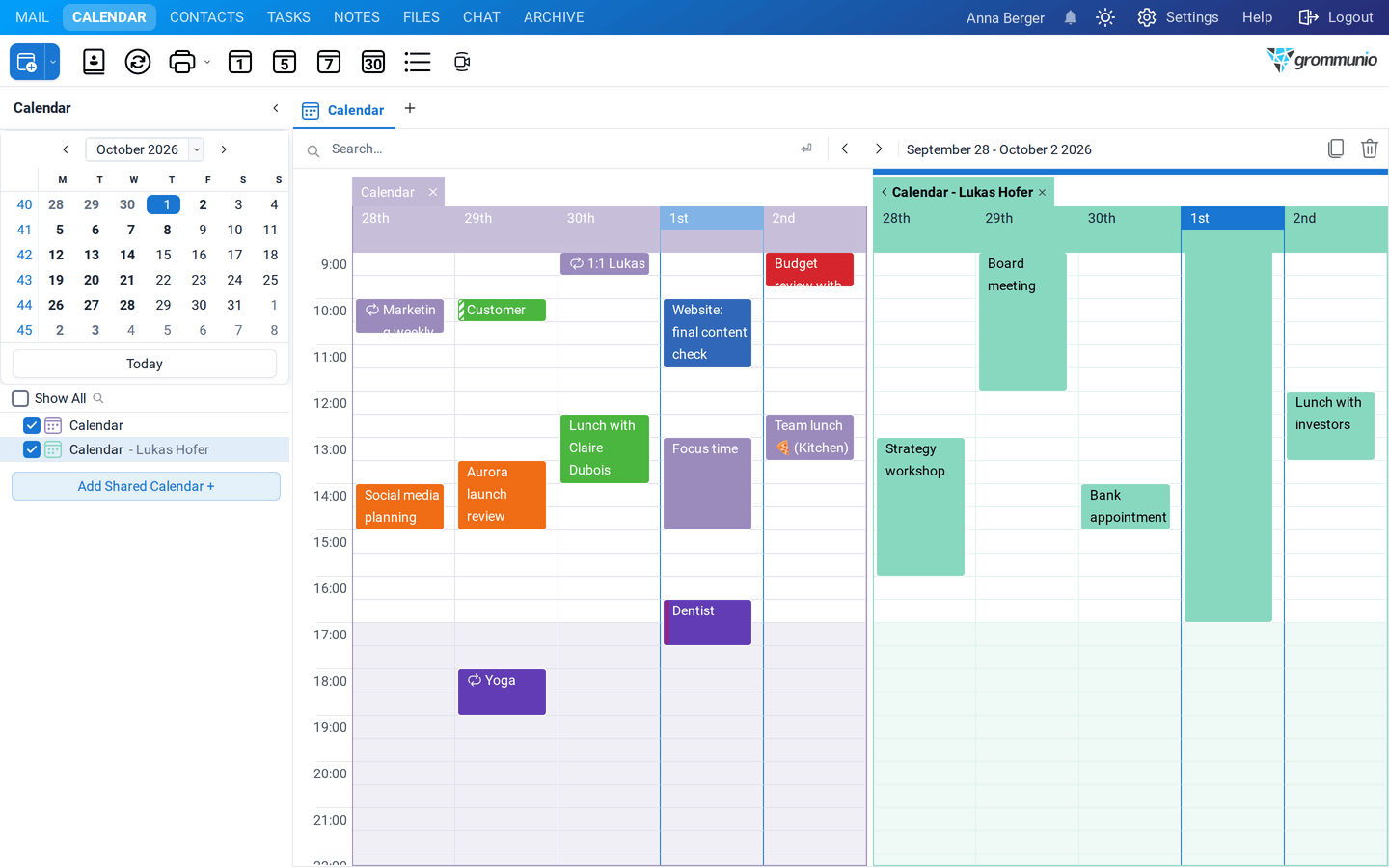Add a new tab with plus icon
The image size is (1389, 868).
tap(410, 108)
